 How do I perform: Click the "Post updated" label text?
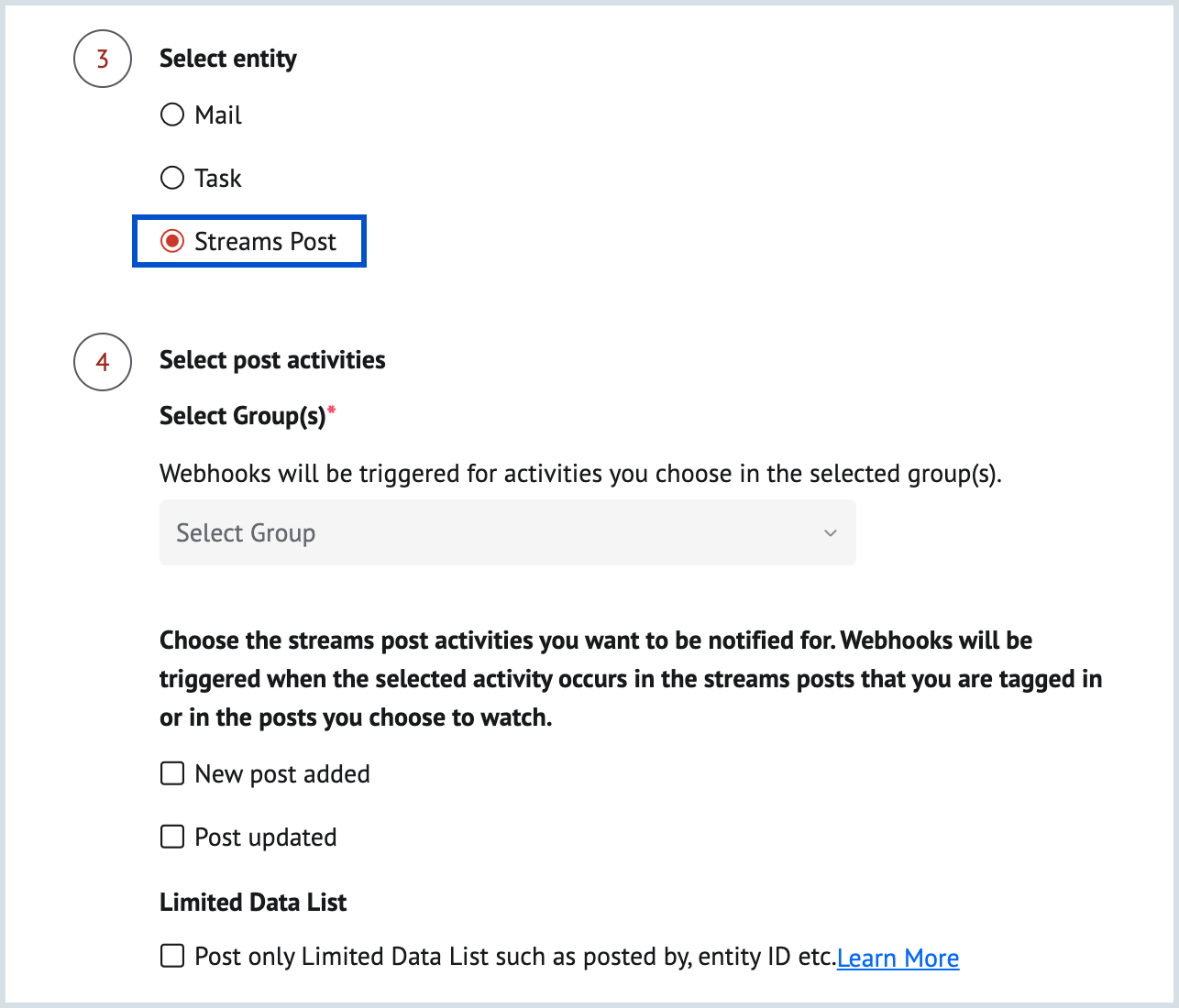(x=266, y=838)
